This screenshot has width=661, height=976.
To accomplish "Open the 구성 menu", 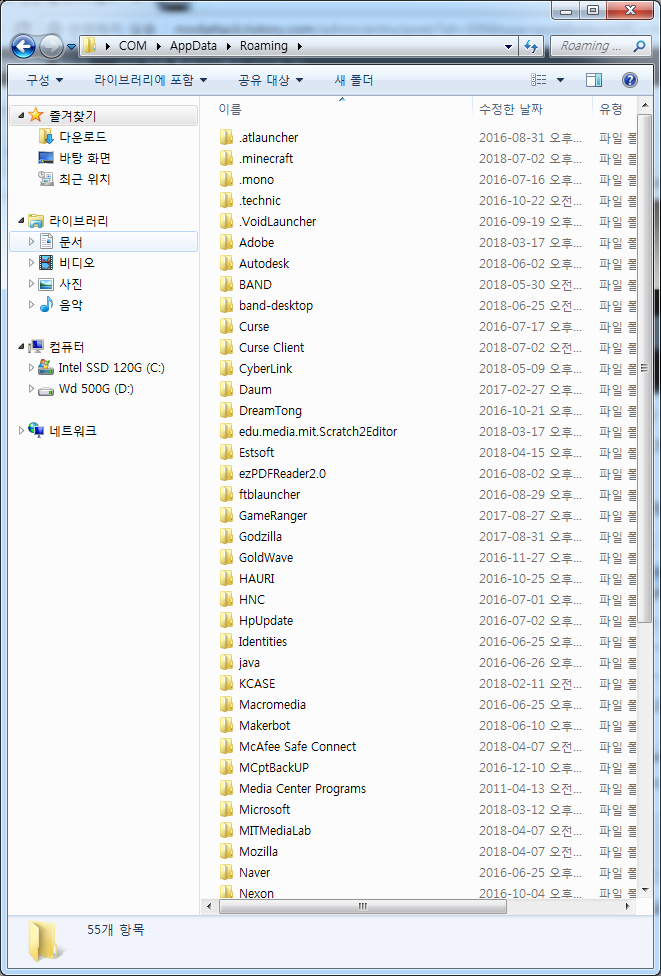I will (44, 80).
